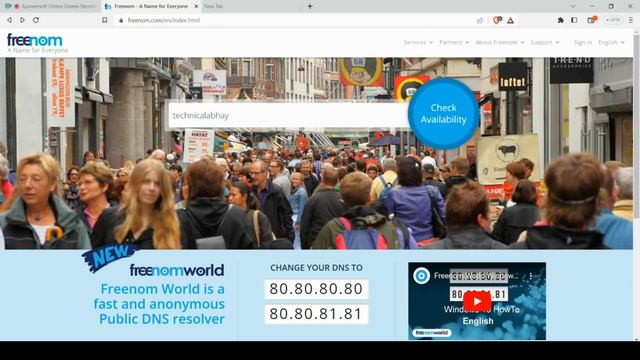The image size is (640, 360).
Task: Click the Freenom logo in the header
Action: [37, 43]
